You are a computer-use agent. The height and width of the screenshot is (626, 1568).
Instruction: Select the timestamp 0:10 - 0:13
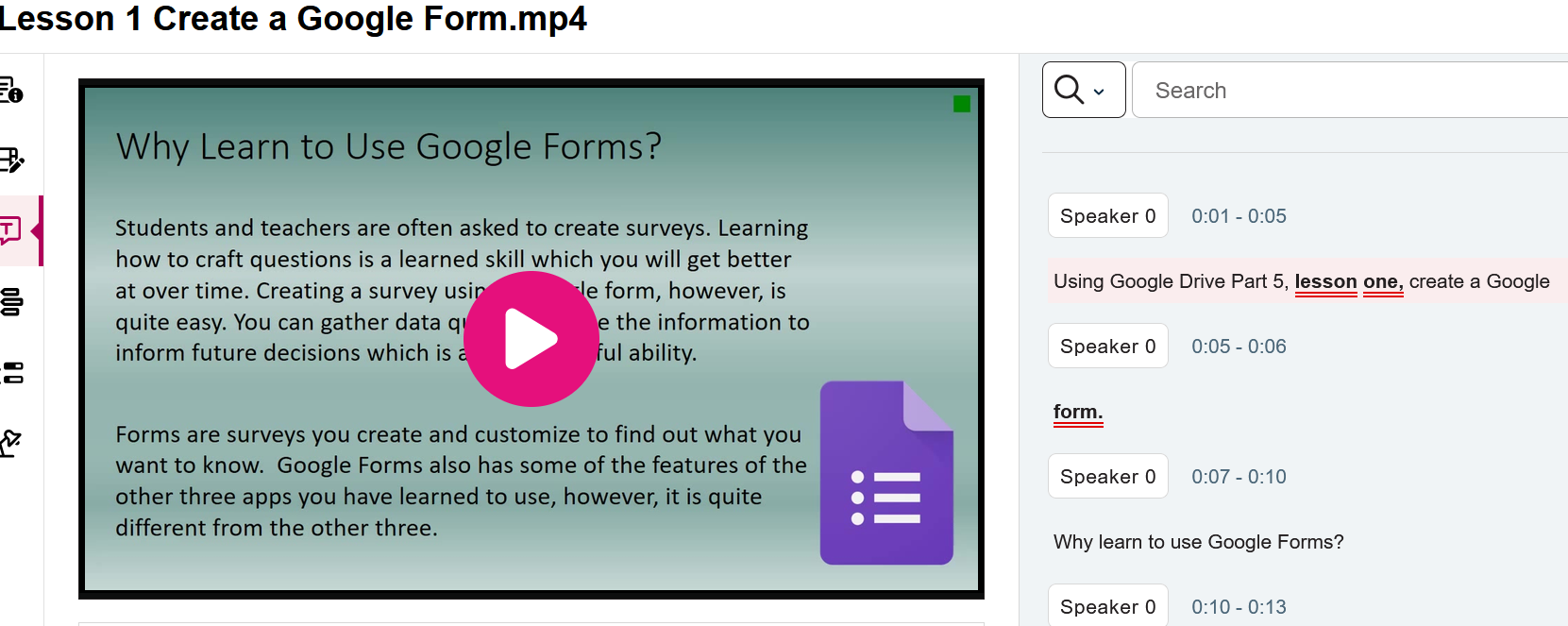(x=1239, y=607)
